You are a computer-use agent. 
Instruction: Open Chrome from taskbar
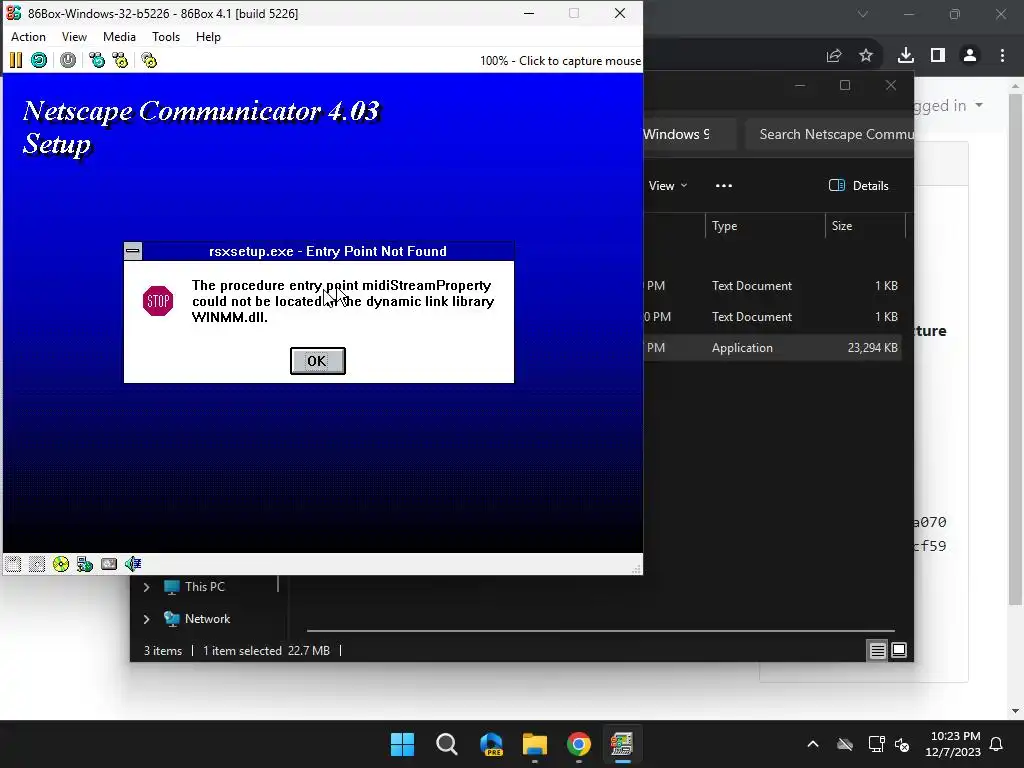(579, 744)
